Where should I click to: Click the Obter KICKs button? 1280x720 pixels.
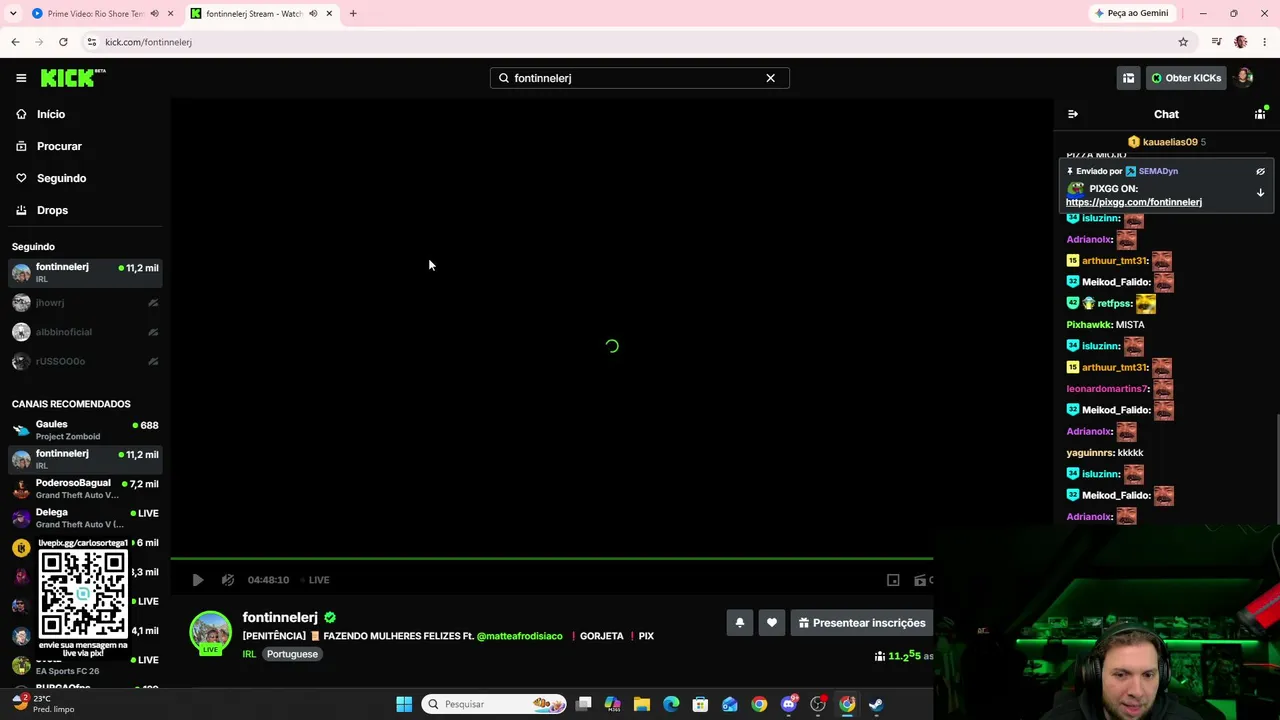[x=1186, y=78]
